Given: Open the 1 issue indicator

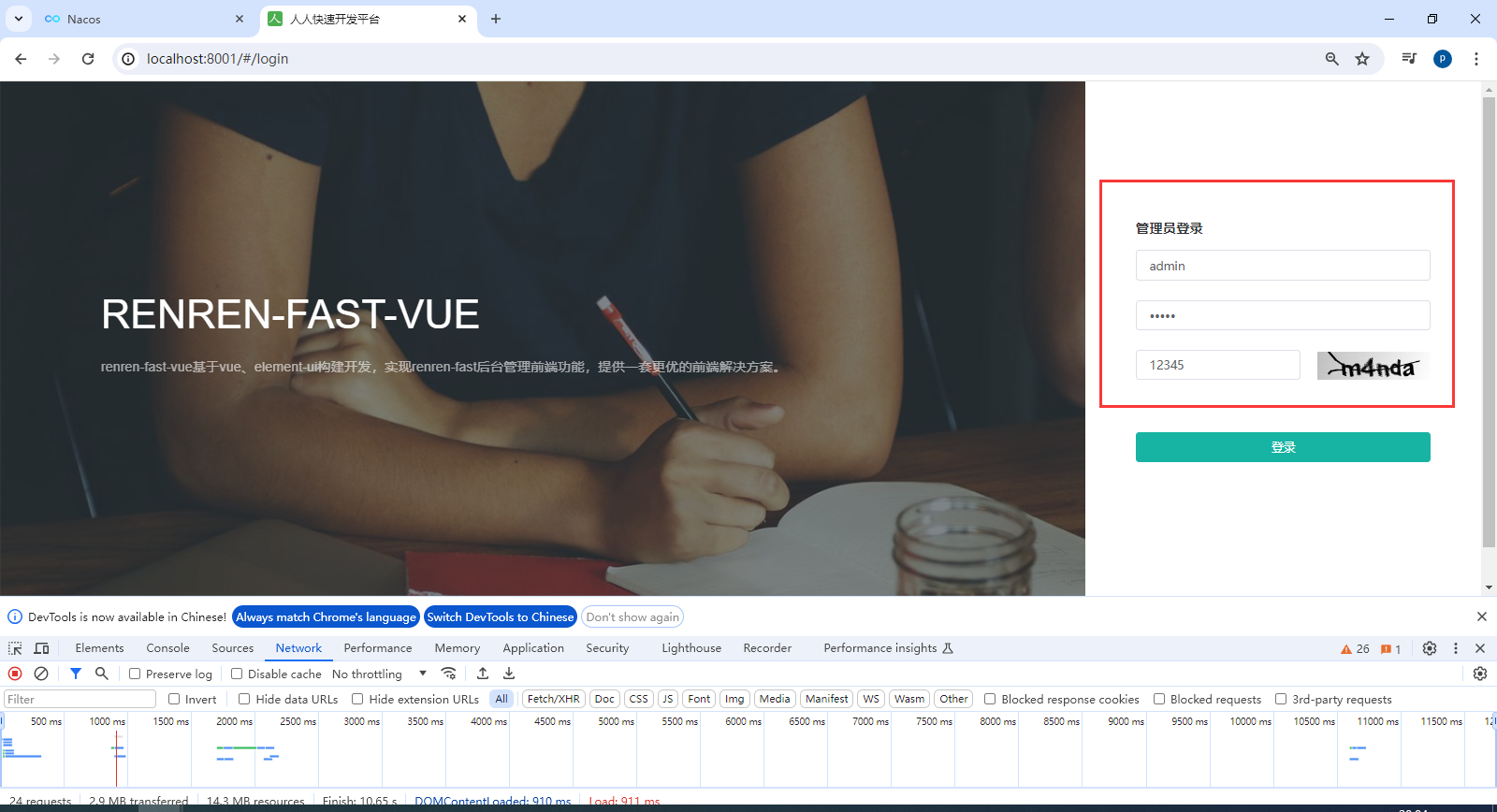Looking at the screenshot, I should coord(1391,649).
